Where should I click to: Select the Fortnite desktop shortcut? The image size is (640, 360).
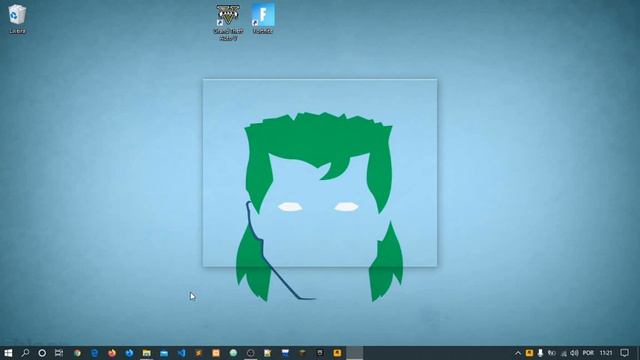(x=263, y=19)
